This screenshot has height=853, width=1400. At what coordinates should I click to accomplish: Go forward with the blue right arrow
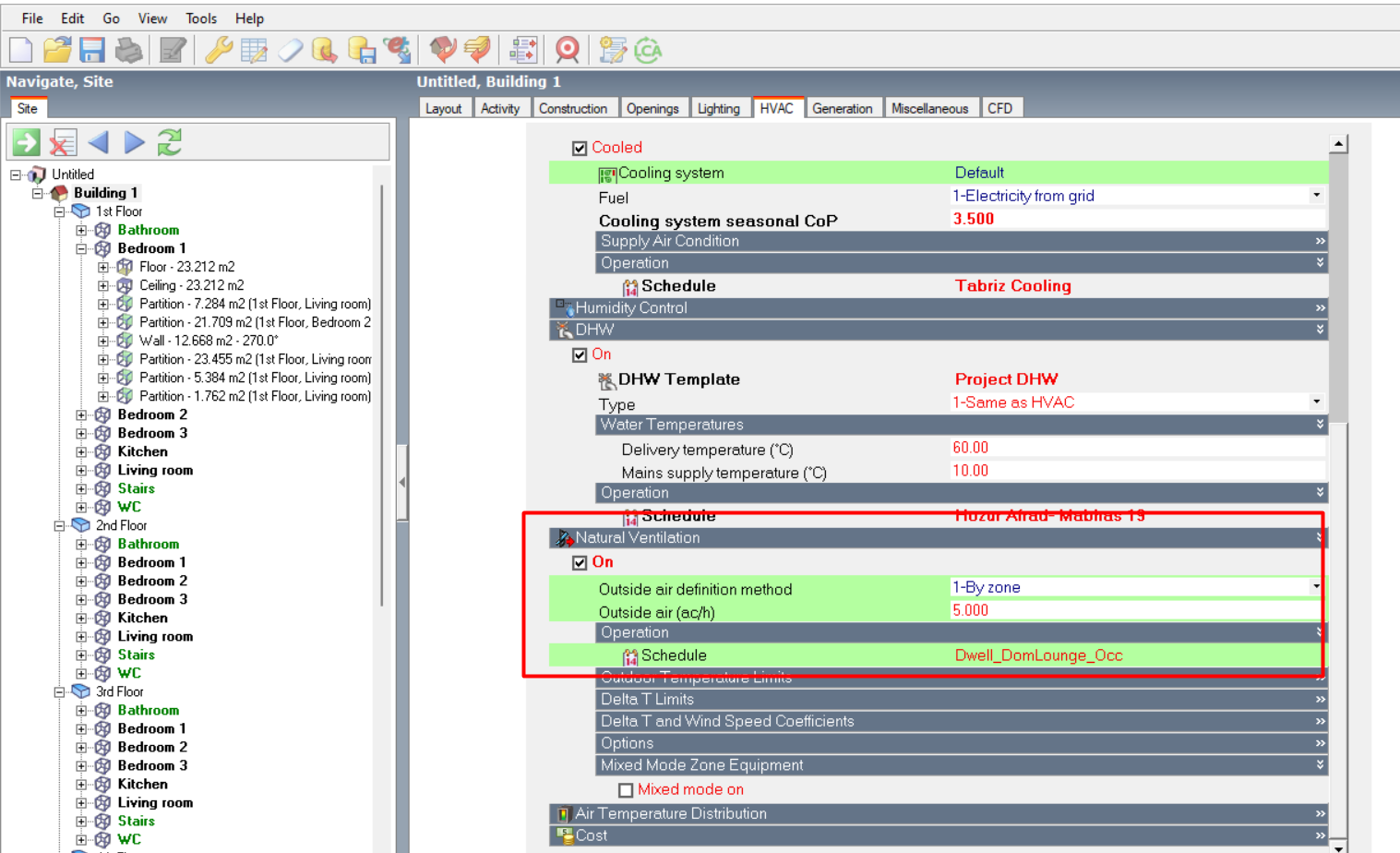(x=135, y=142)
